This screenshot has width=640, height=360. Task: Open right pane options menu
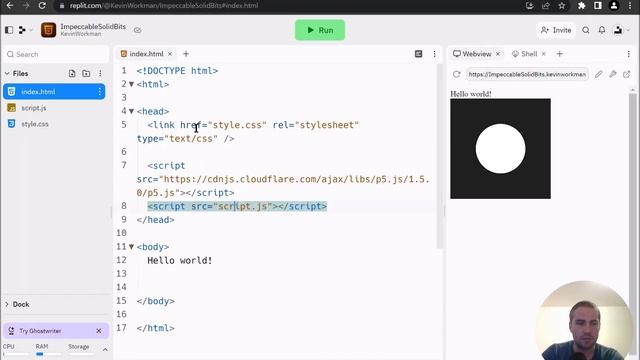click(x=629, y=54)
